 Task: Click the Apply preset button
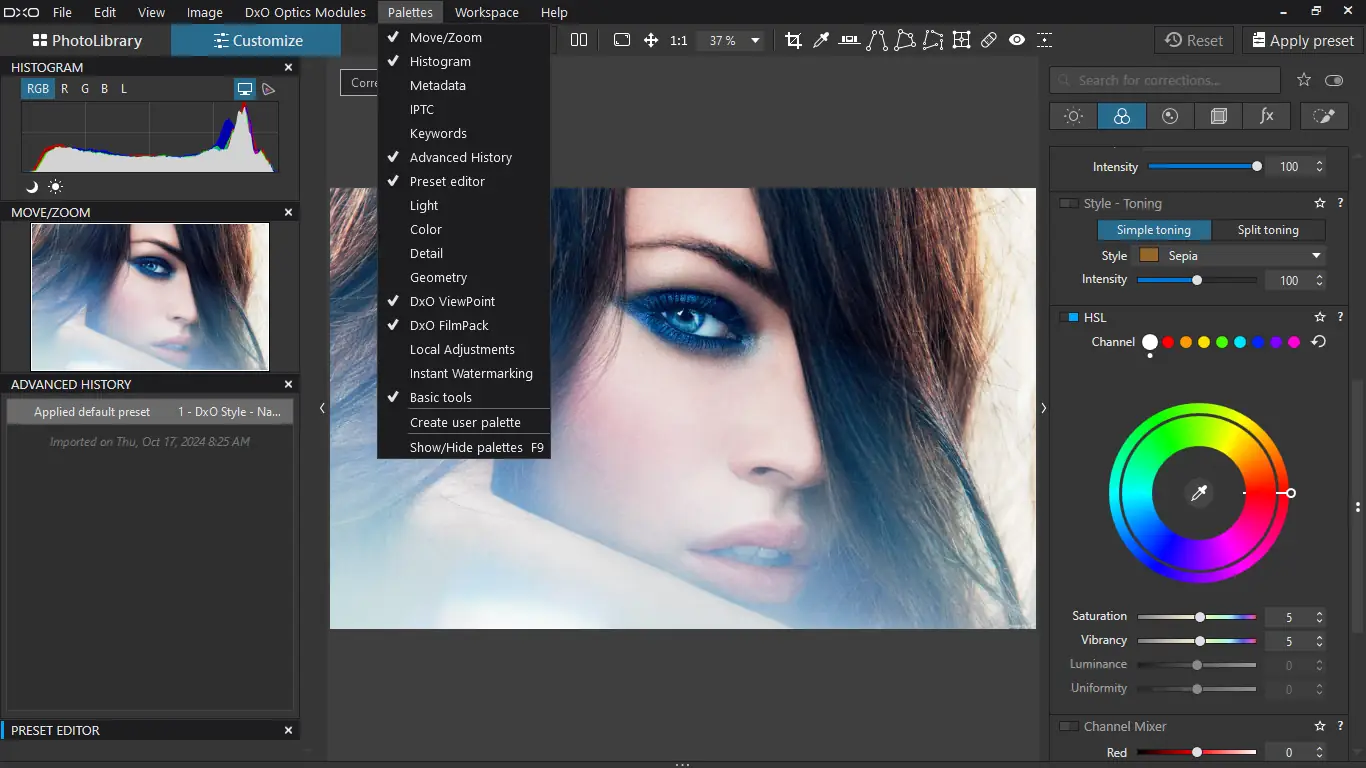1301,40
